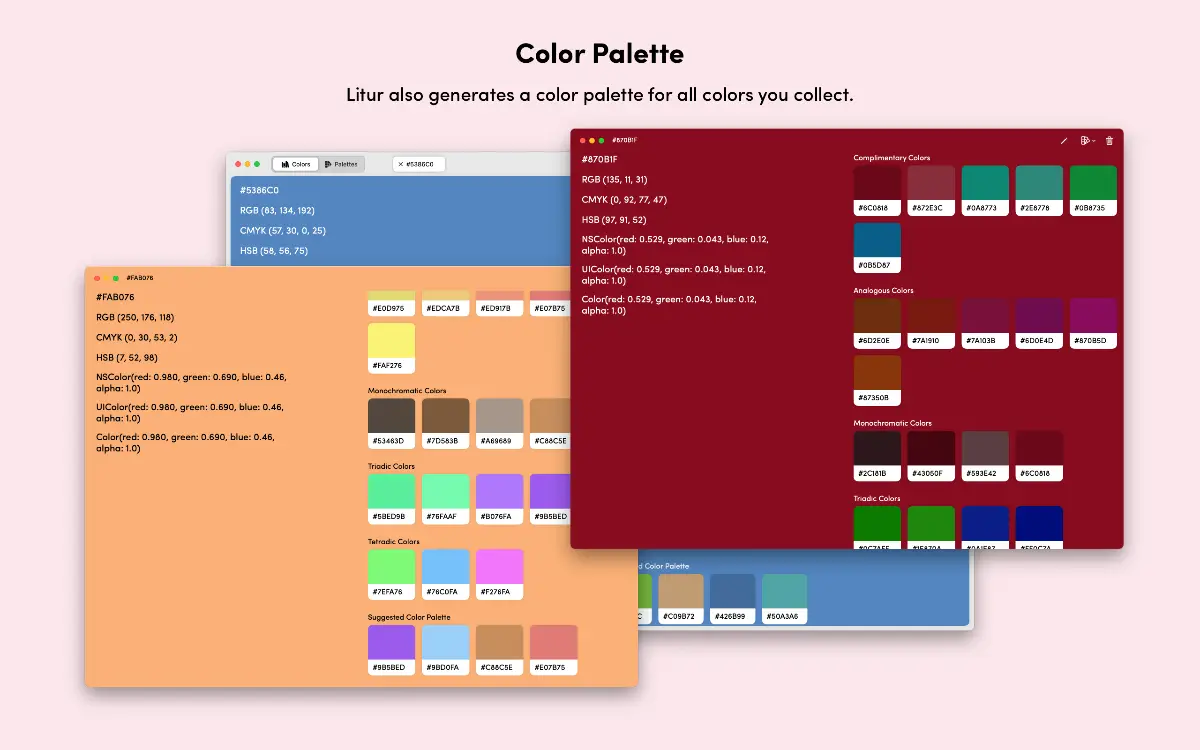Select the #9BD0FA suggested palette swatch
The height and width of the screenshot is (750, 1200).
pyautogui.click(x=445, y=650)
